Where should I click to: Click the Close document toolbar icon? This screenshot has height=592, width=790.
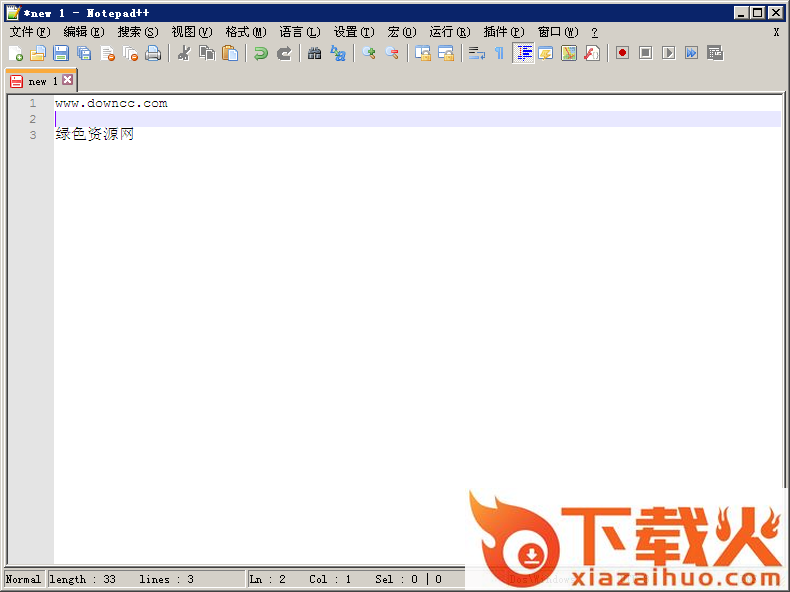107,53
